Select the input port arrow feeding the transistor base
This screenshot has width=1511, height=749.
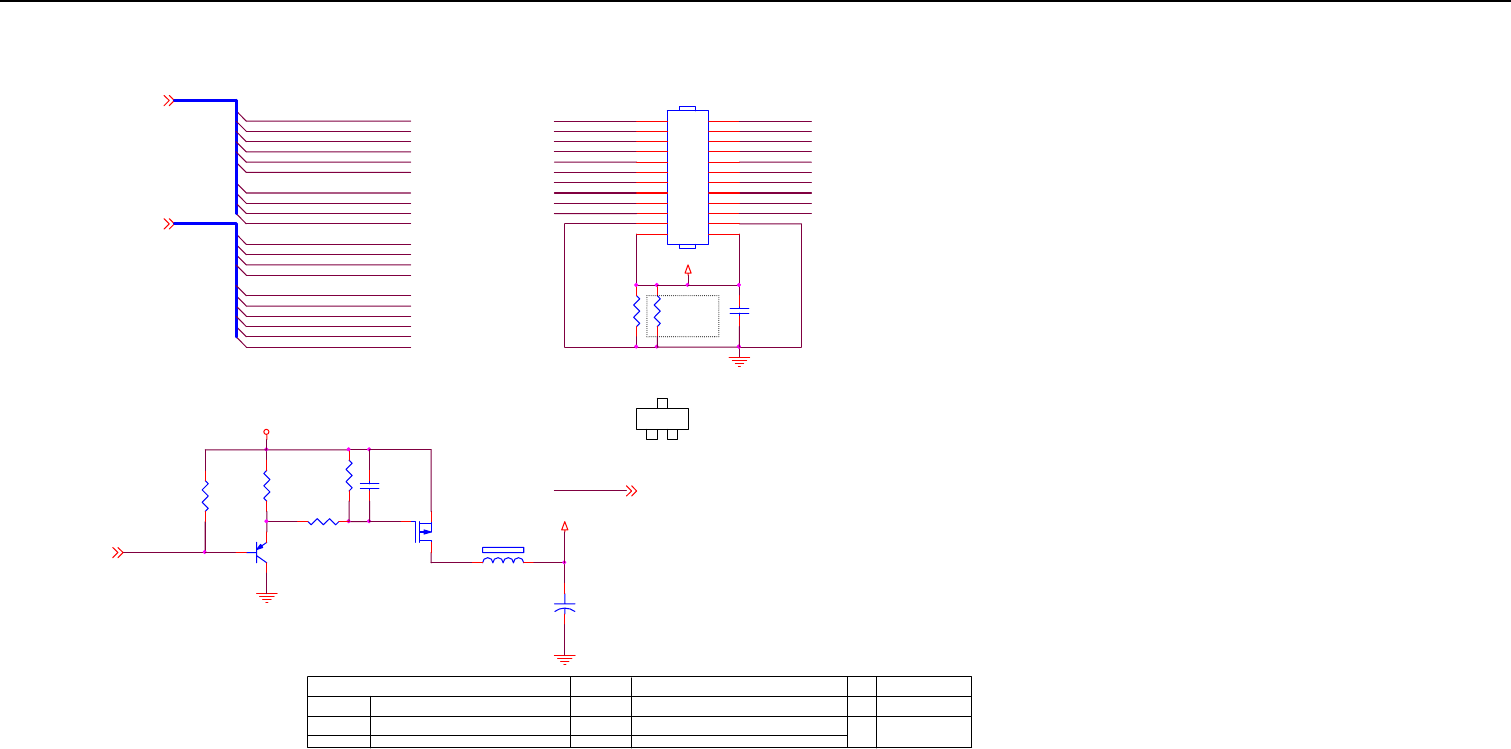coord(118,552)
